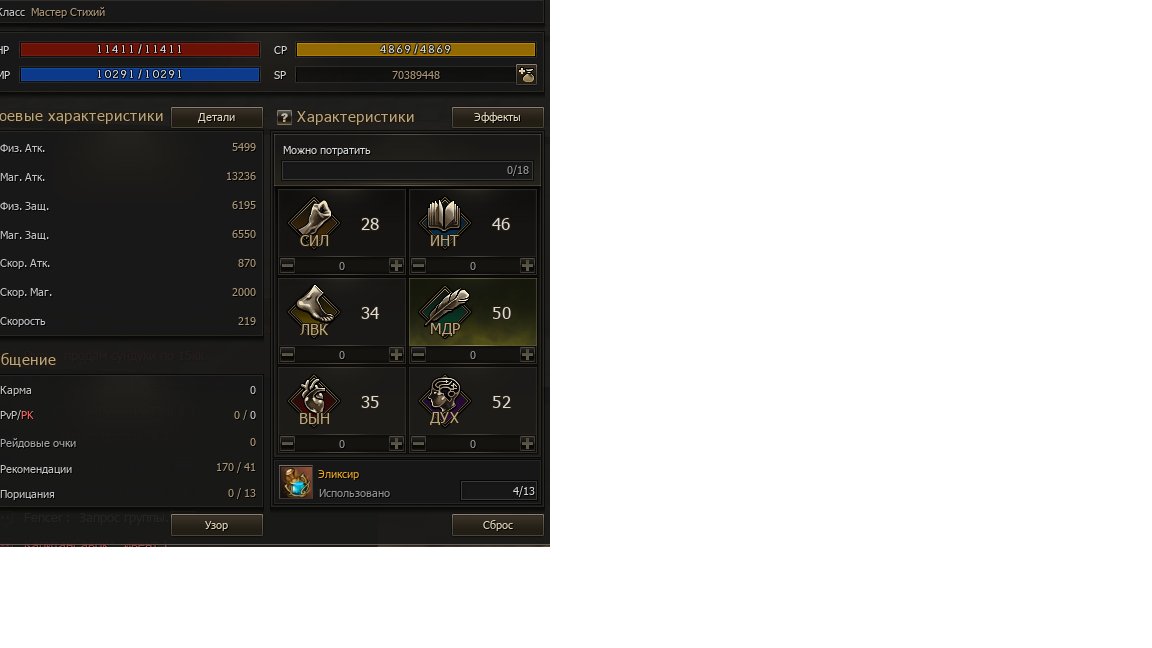Decrease ИНТ with minus button
Viewport: 1152px width, 648px height.
(x=418, y=265)
